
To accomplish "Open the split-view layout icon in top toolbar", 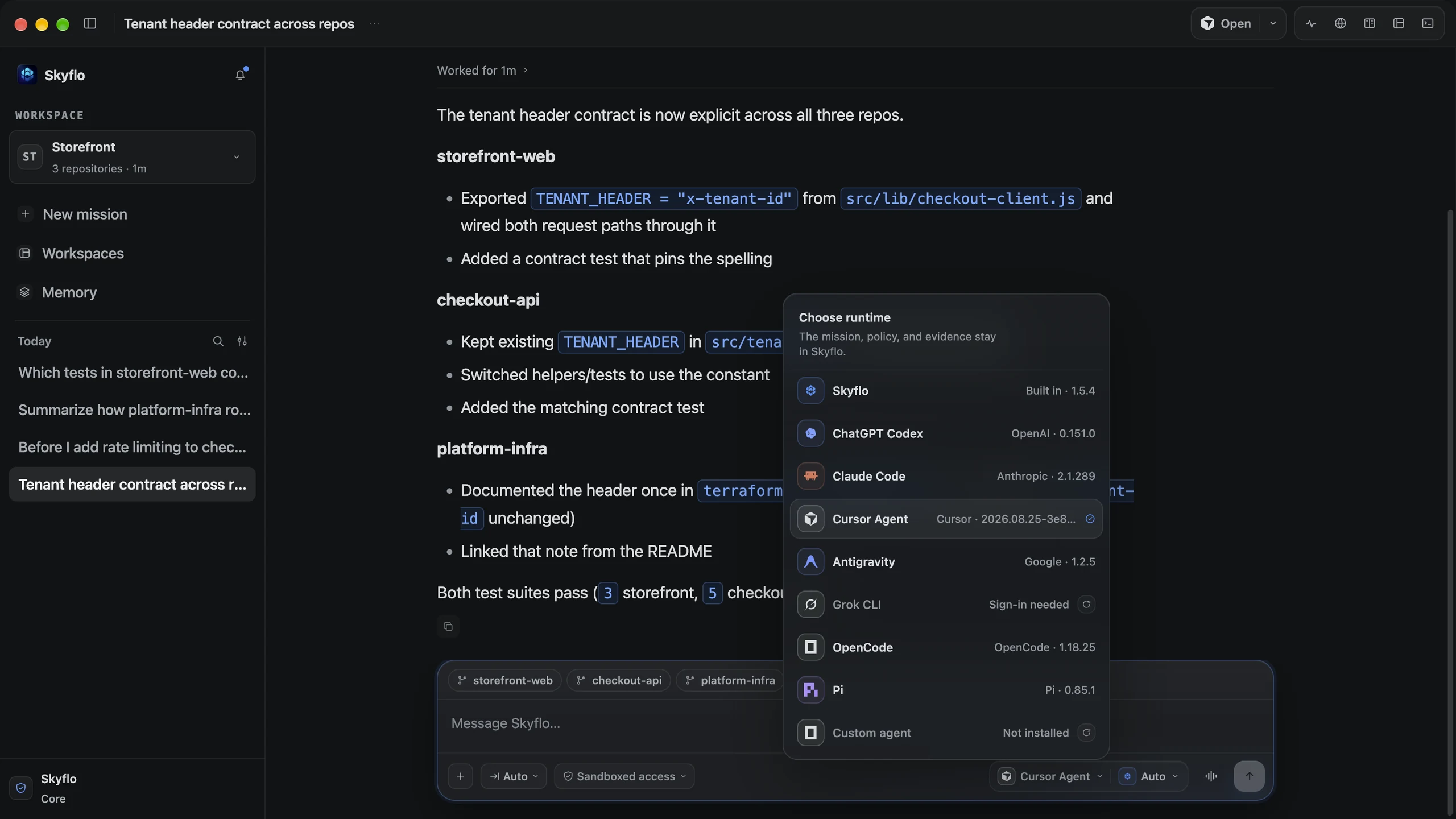I will click(x=1370, y=23).
